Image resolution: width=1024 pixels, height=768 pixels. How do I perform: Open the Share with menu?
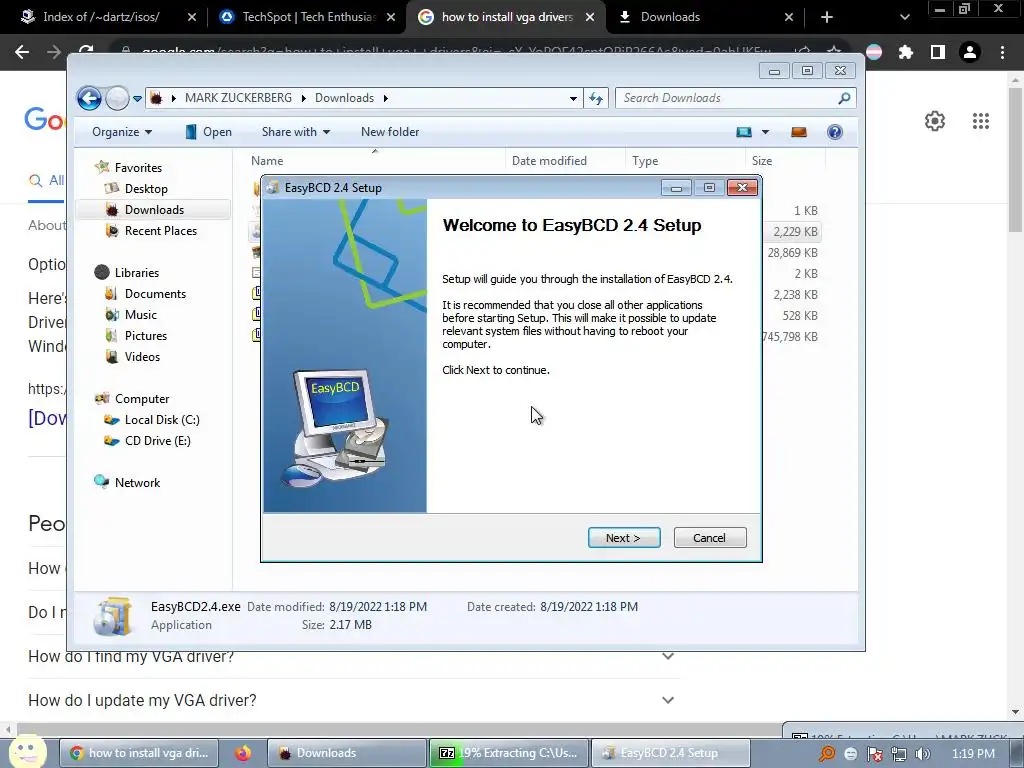tap(296, 132)
